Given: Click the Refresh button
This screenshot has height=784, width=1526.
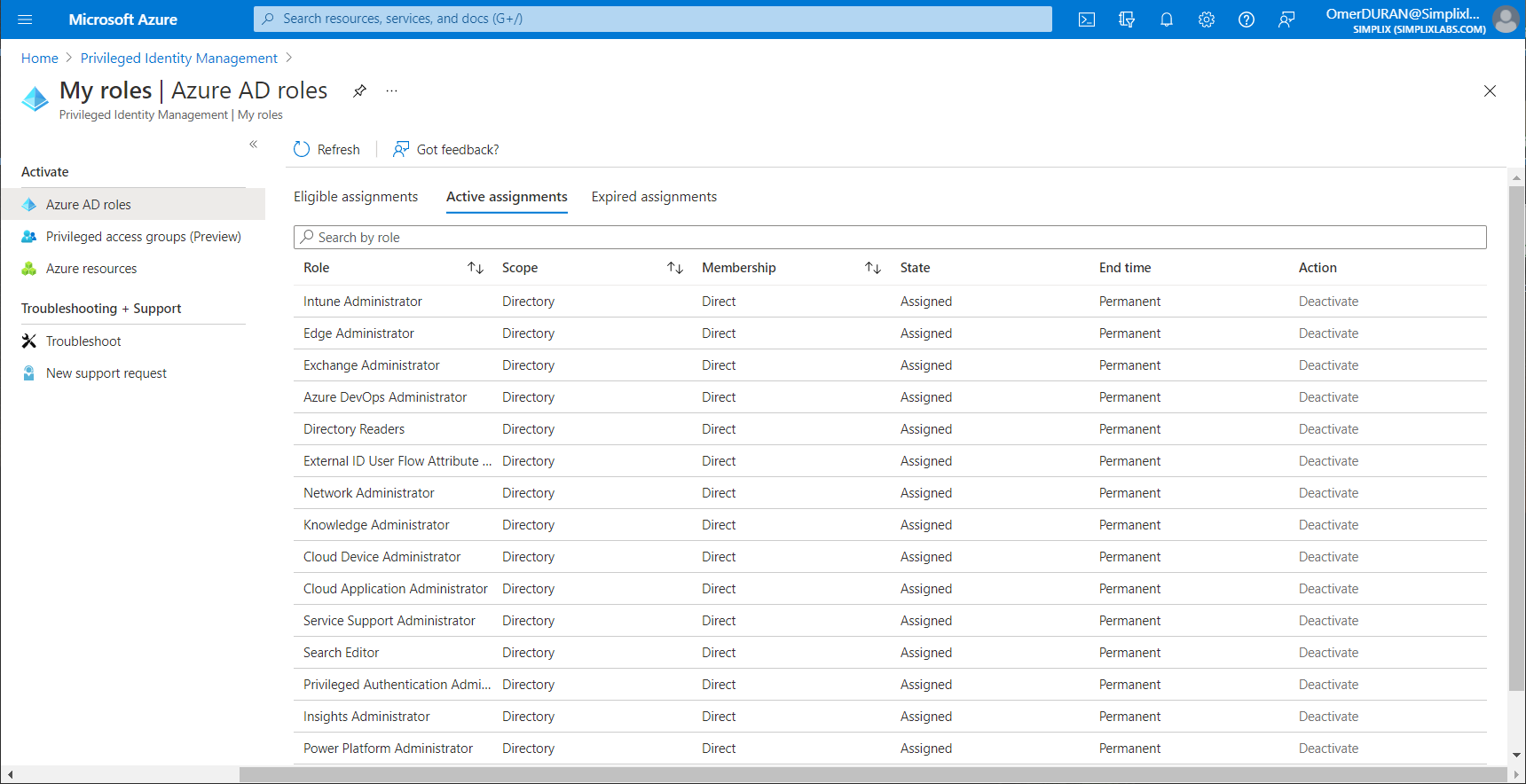Looking at the screenshot, I should (326, 149).
